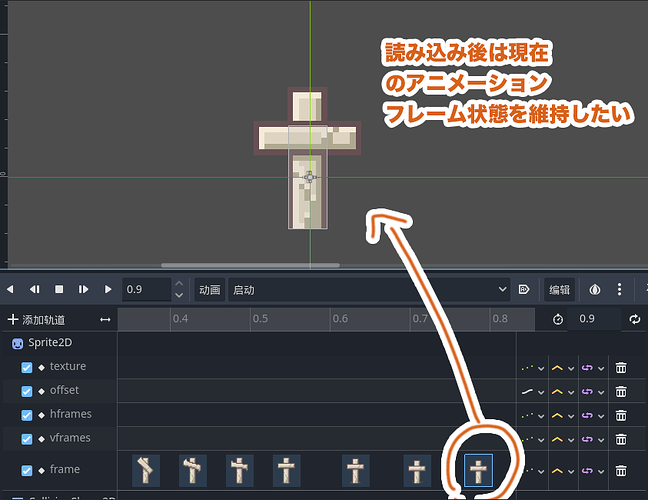This screenshot has height=500, width=648.
Task: Open the onion skinning options menu
Action: tap(622, 289)
